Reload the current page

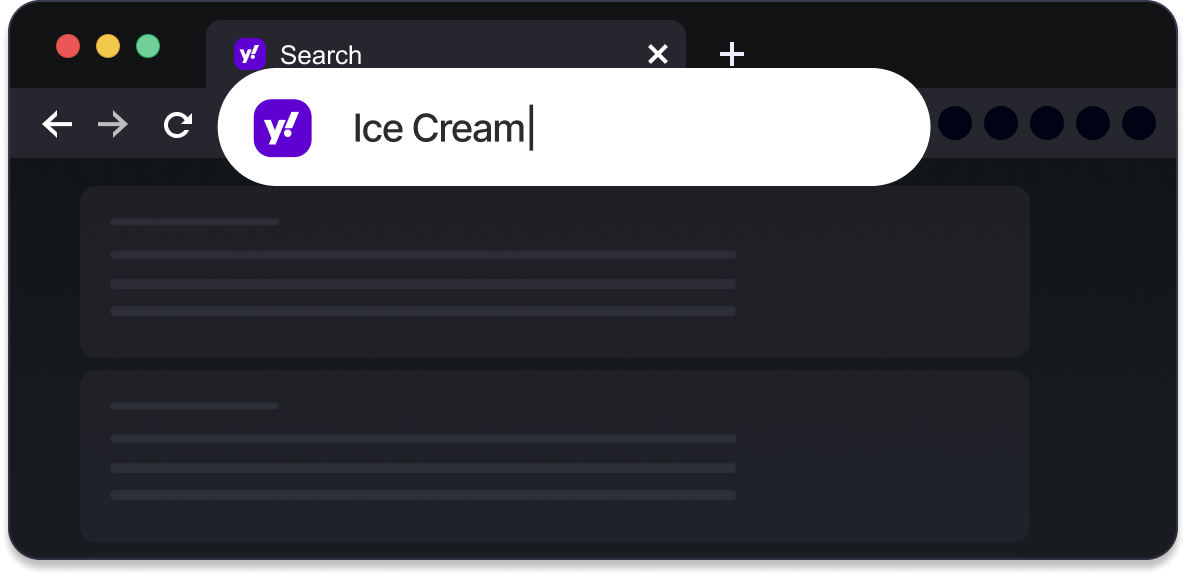pos(178,125)
